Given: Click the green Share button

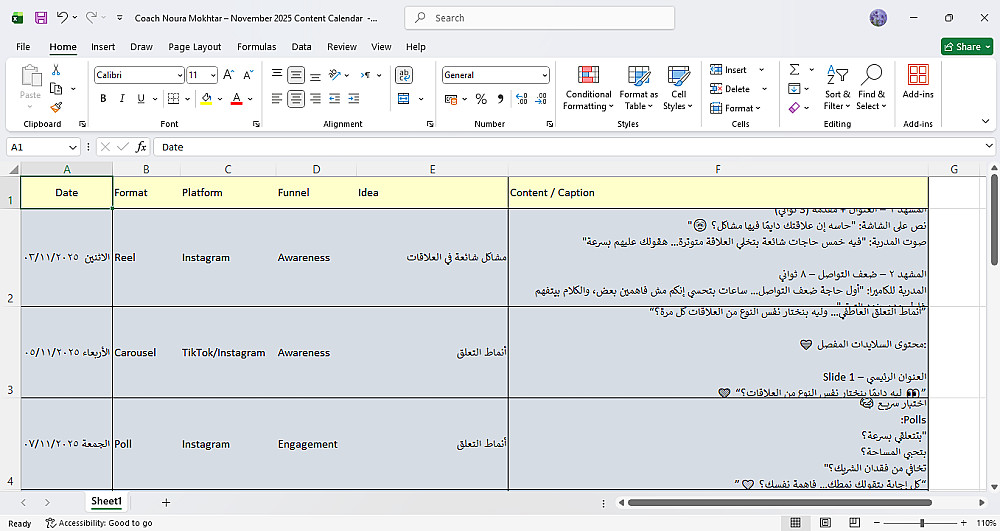Looking at the screenshot, I should [x=967, y=47].
